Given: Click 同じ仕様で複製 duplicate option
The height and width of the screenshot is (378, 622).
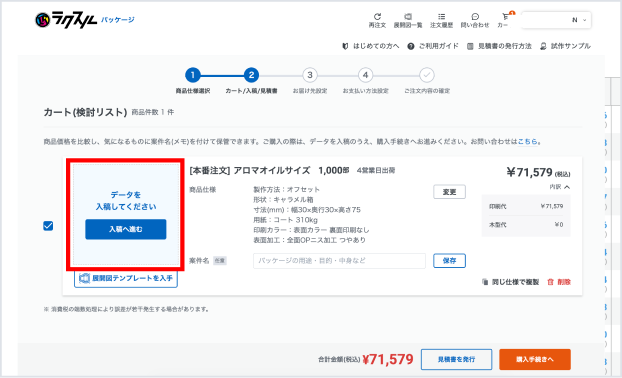Looking at the screenshot, I should tap(511, 282).
